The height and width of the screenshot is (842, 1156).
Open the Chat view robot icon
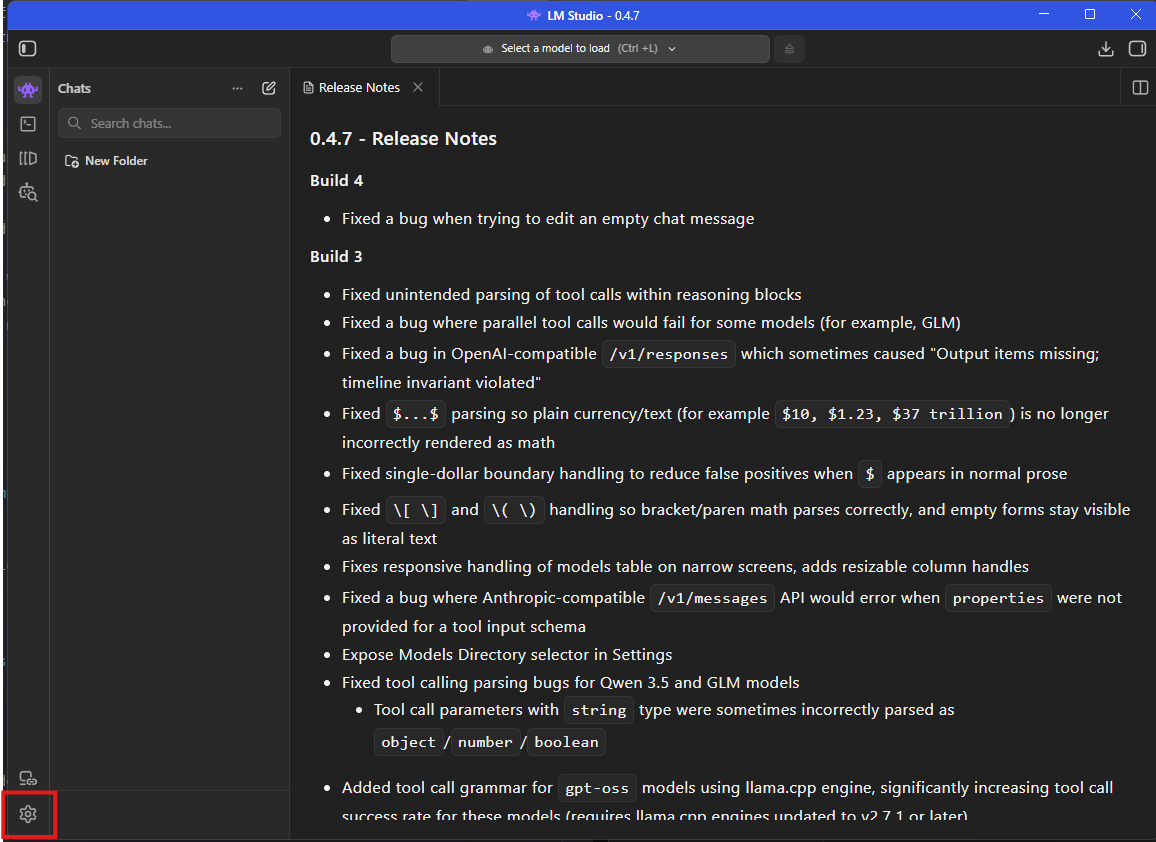click(28, 90)
